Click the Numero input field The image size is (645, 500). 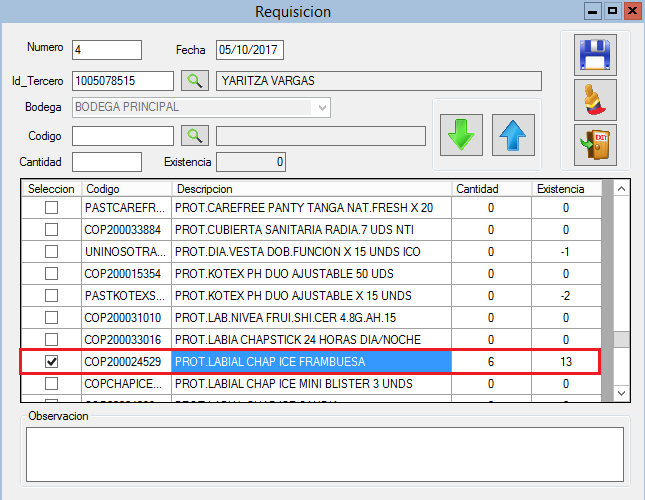click(x=107, y=49)
